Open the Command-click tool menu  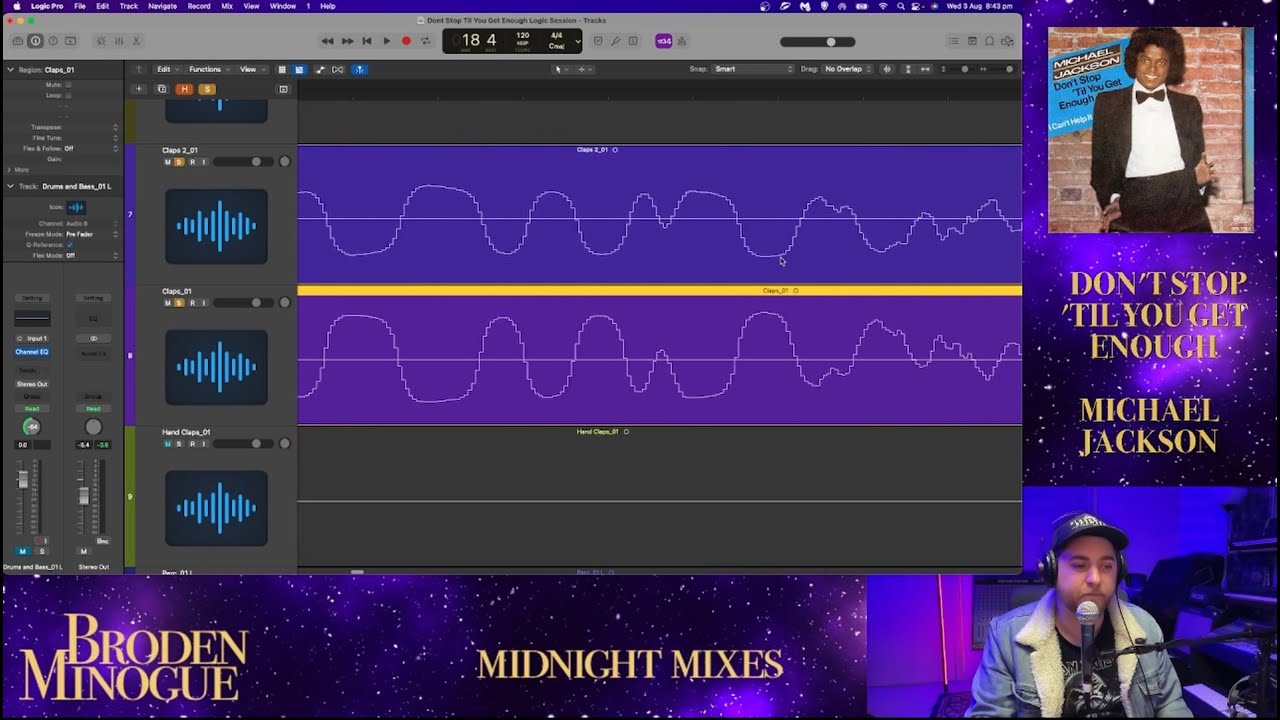[585, 69]
